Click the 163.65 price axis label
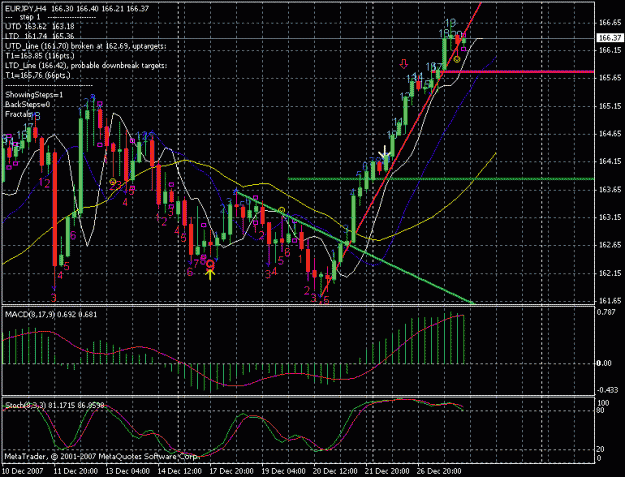This screenshot has height=477, width=625. (x=610, y=189)
